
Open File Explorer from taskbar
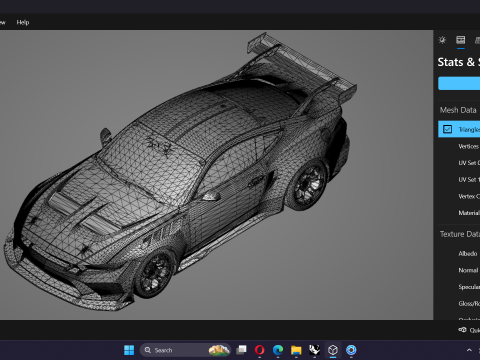[296, 350]
